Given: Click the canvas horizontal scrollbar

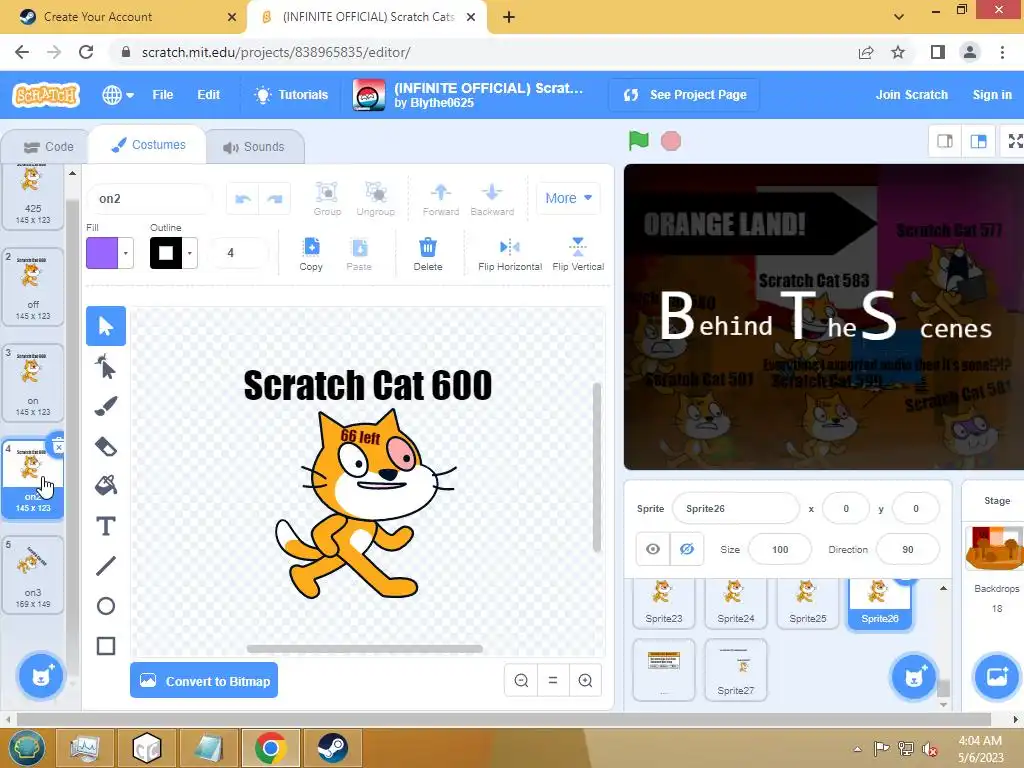Looking at the screenshot, I should coord(364,648).
